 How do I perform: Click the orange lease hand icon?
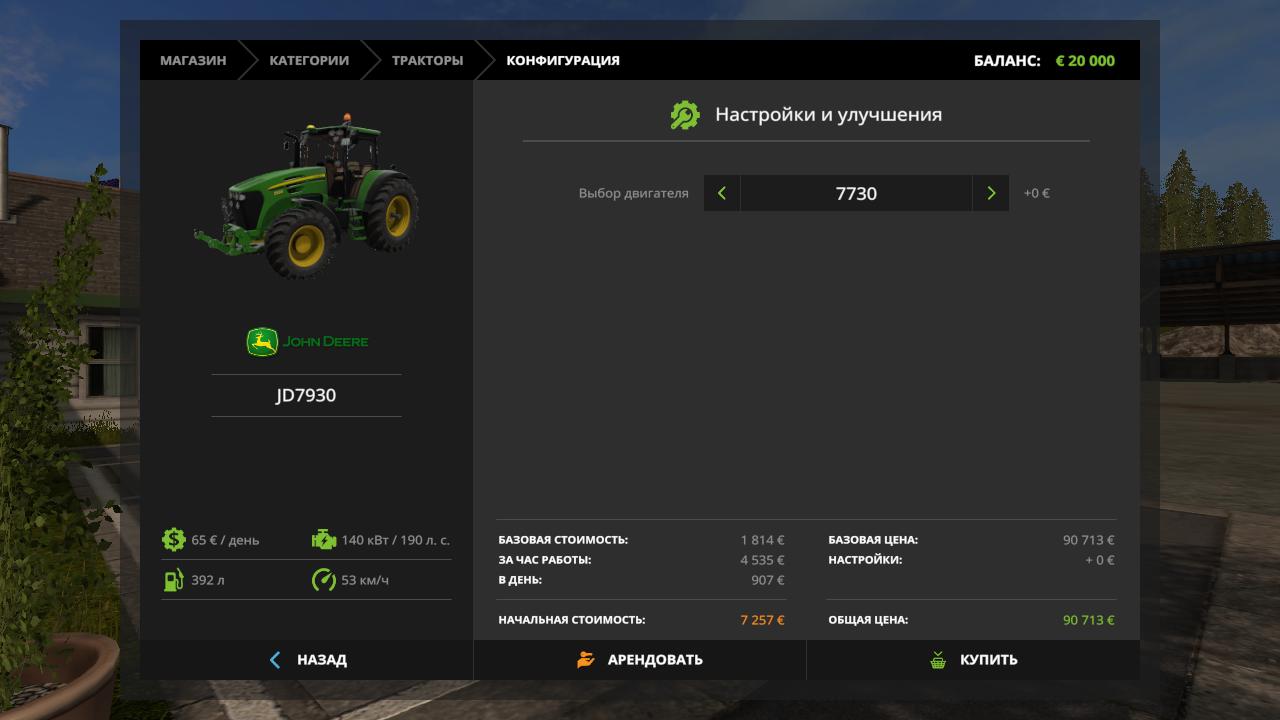tap(586, 660)
